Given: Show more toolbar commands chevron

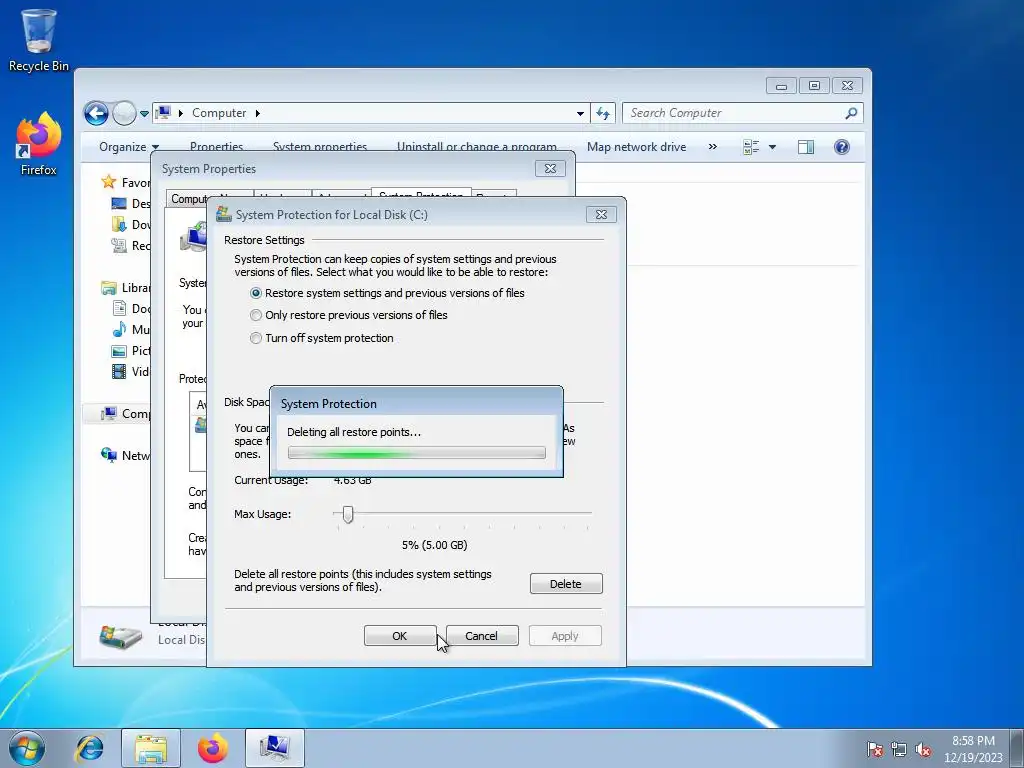Looking at the screenshot, I should click(x=712, y=147).
